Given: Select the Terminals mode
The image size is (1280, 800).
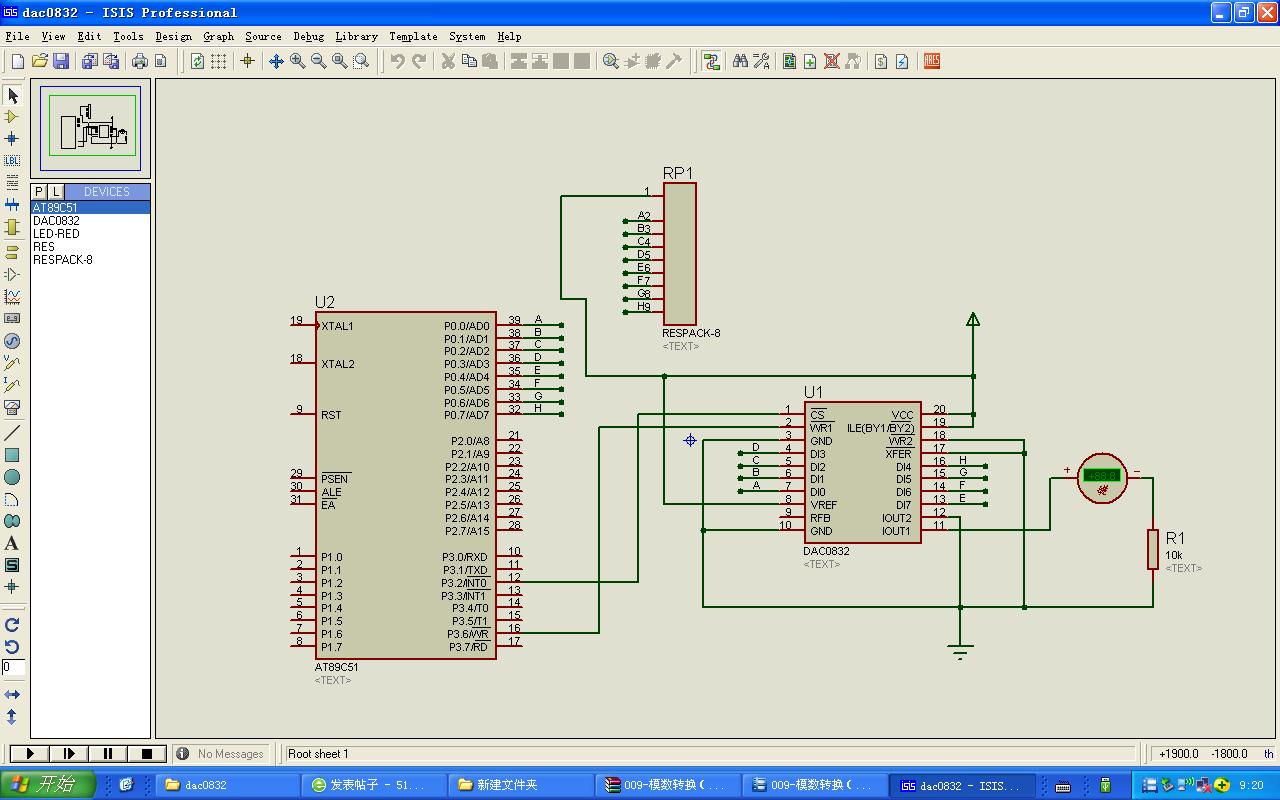Looking at the screenshot, I should (12, 252).
